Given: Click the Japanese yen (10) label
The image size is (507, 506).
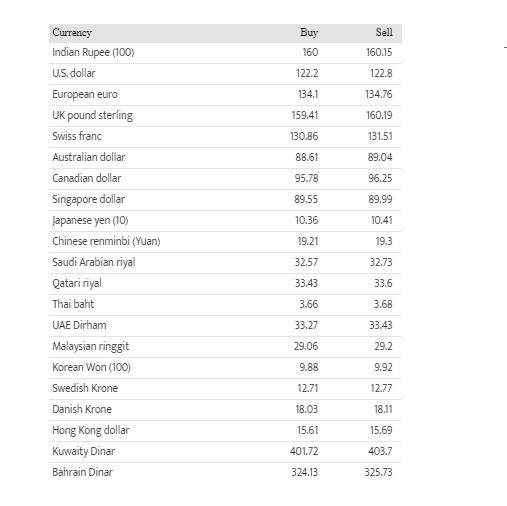Looking at the screenshot, I should pos(90,221).
